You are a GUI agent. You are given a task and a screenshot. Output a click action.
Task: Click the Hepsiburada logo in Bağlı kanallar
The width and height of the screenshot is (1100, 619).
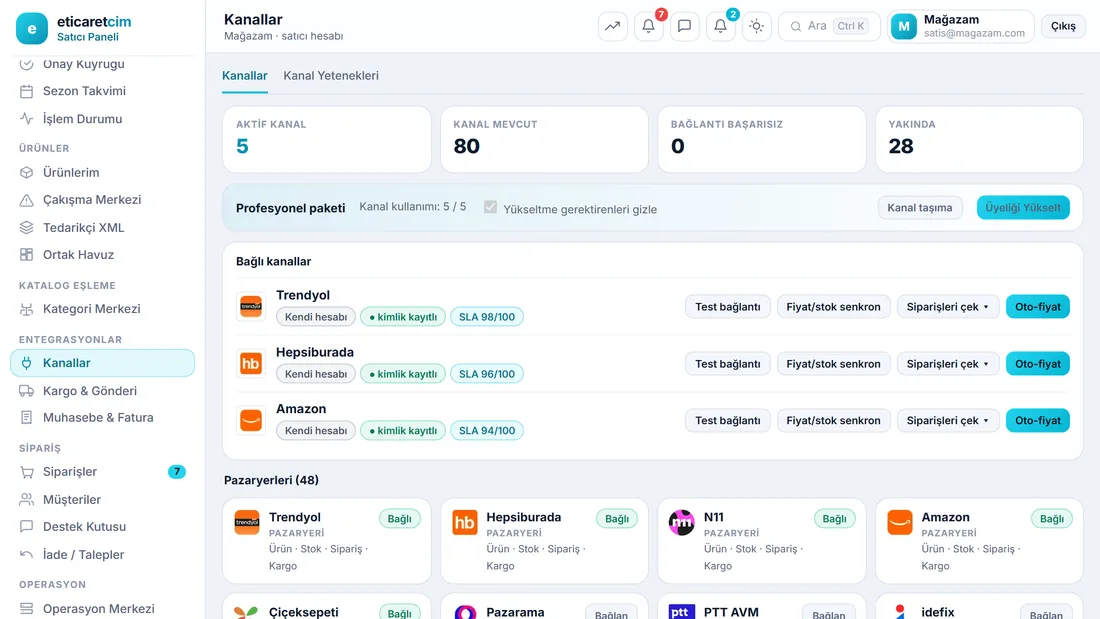(250, 363)
